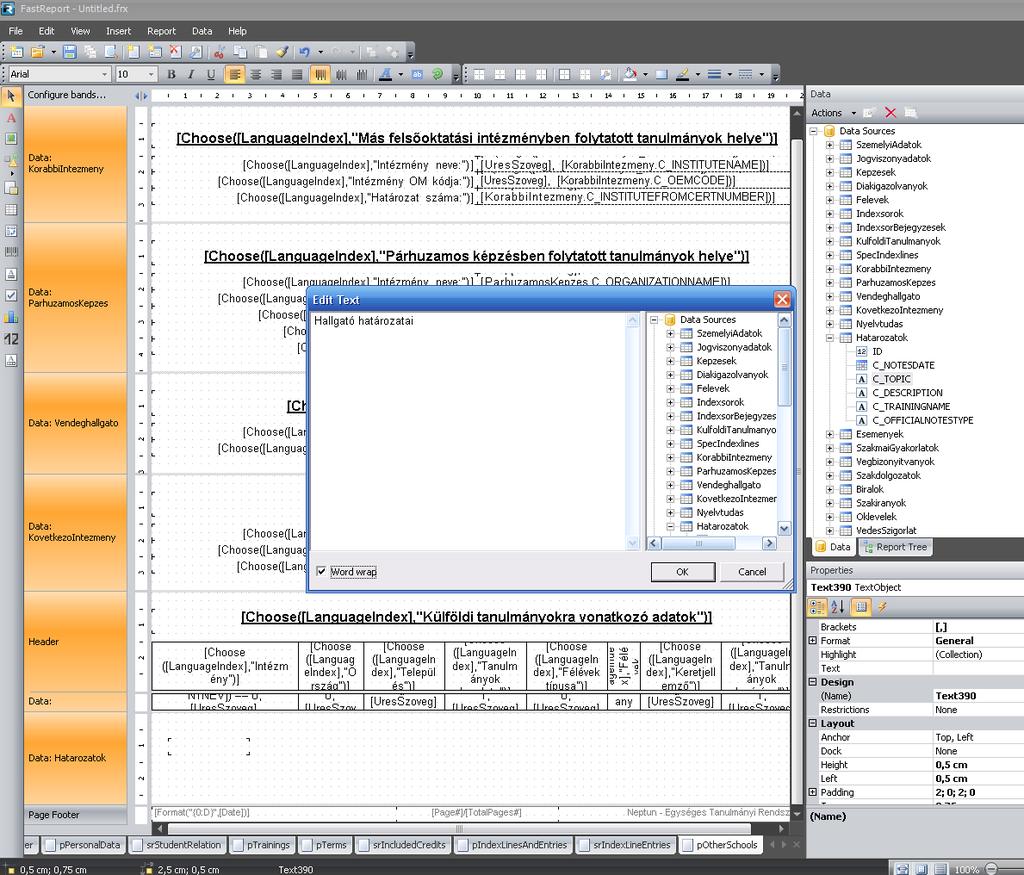
Task: Select the C_TOPIC field in Data panel
Action: pos(891,379)
